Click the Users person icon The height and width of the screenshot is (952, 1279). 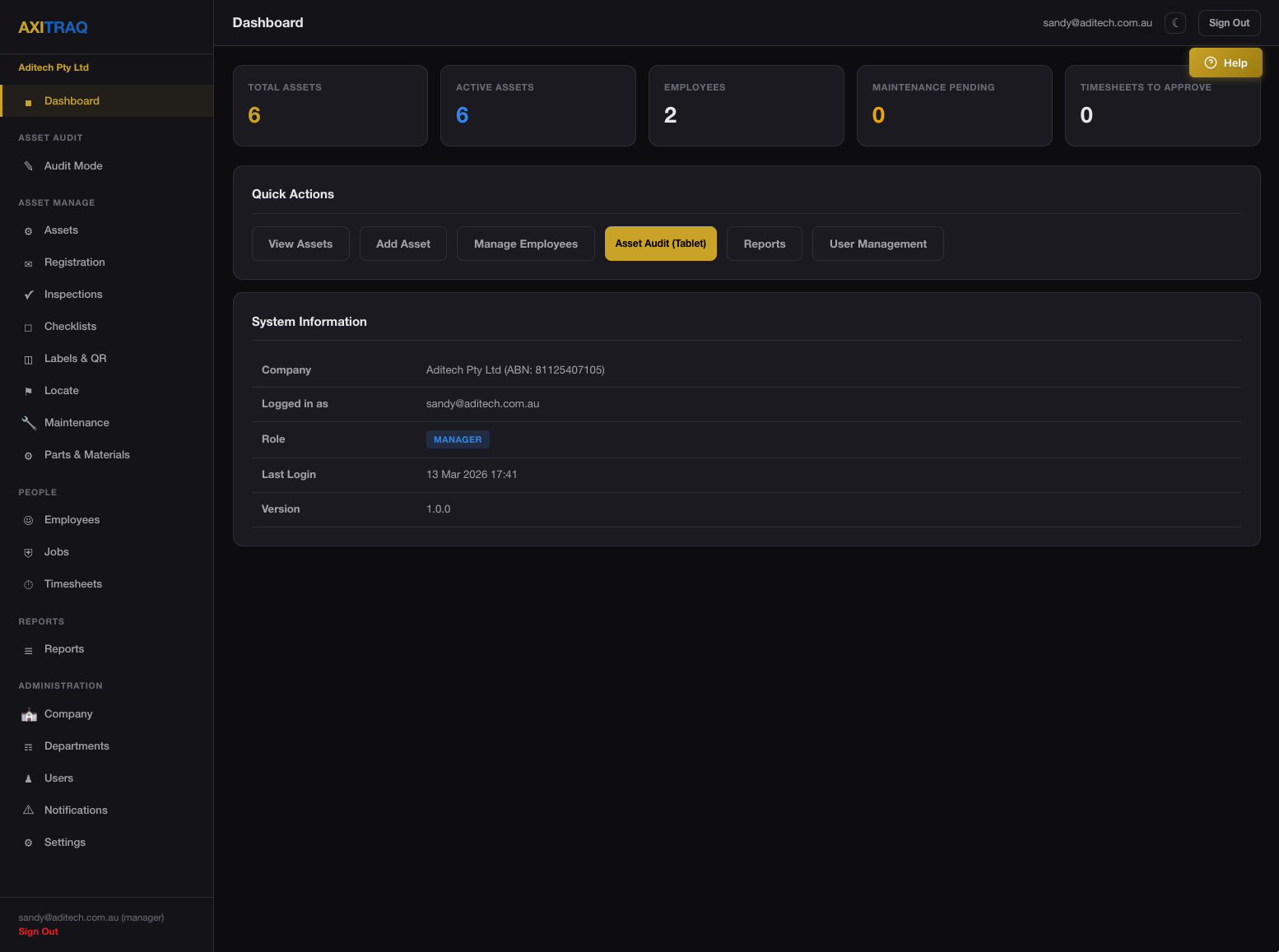point(28,778)
